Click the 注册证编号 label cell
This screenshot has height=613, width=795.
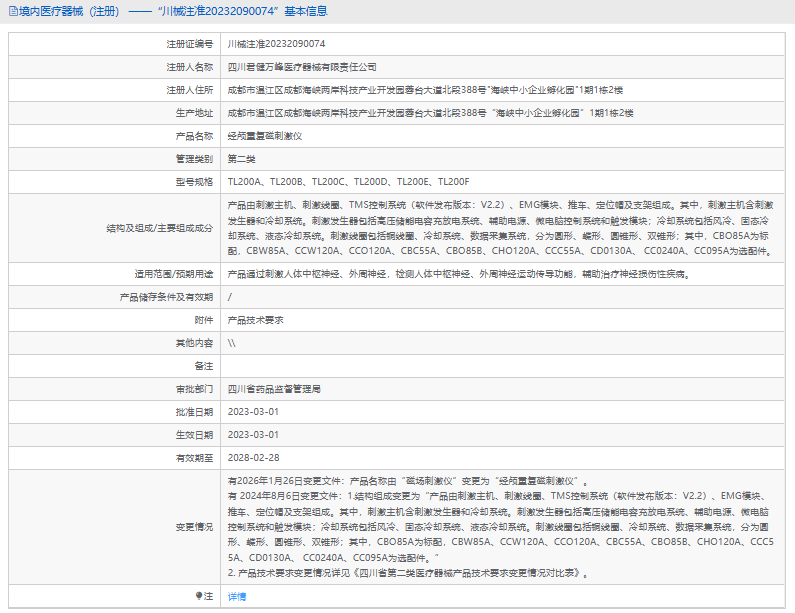point(190,44)
